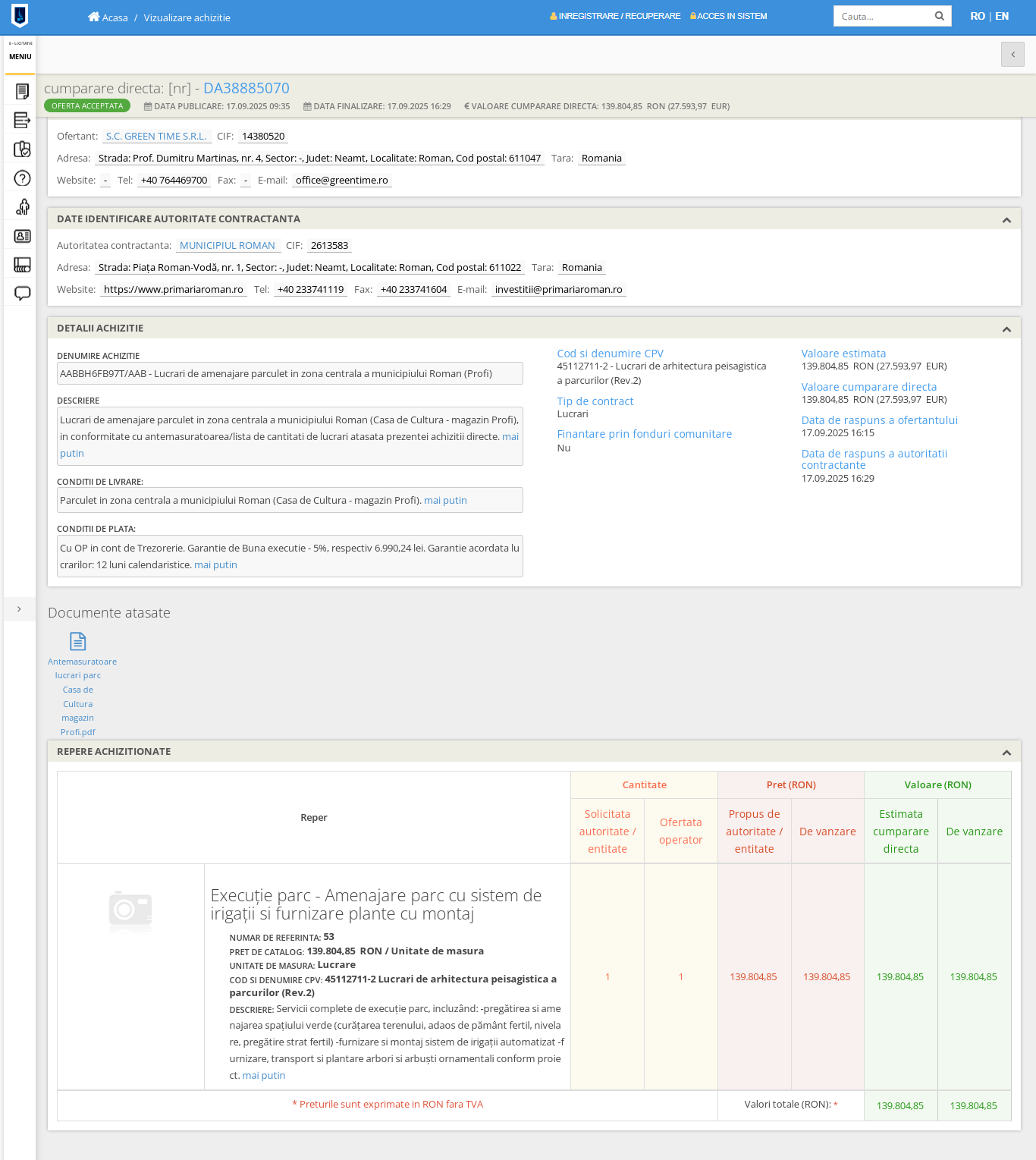The height and width of the screenshot is (1160, 1036).
Task: Click the Valoare cumparare directa label
Action: click(869, 387)
